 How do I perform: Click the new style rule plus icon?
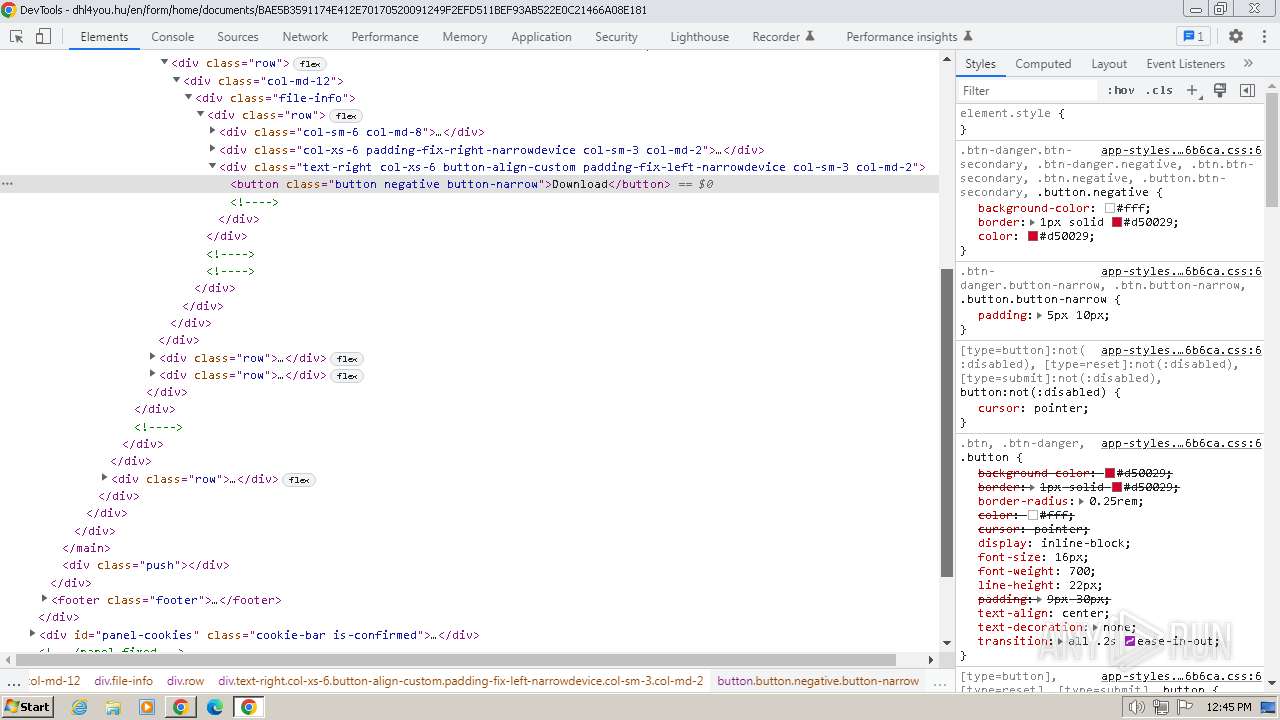point(1192,90)
